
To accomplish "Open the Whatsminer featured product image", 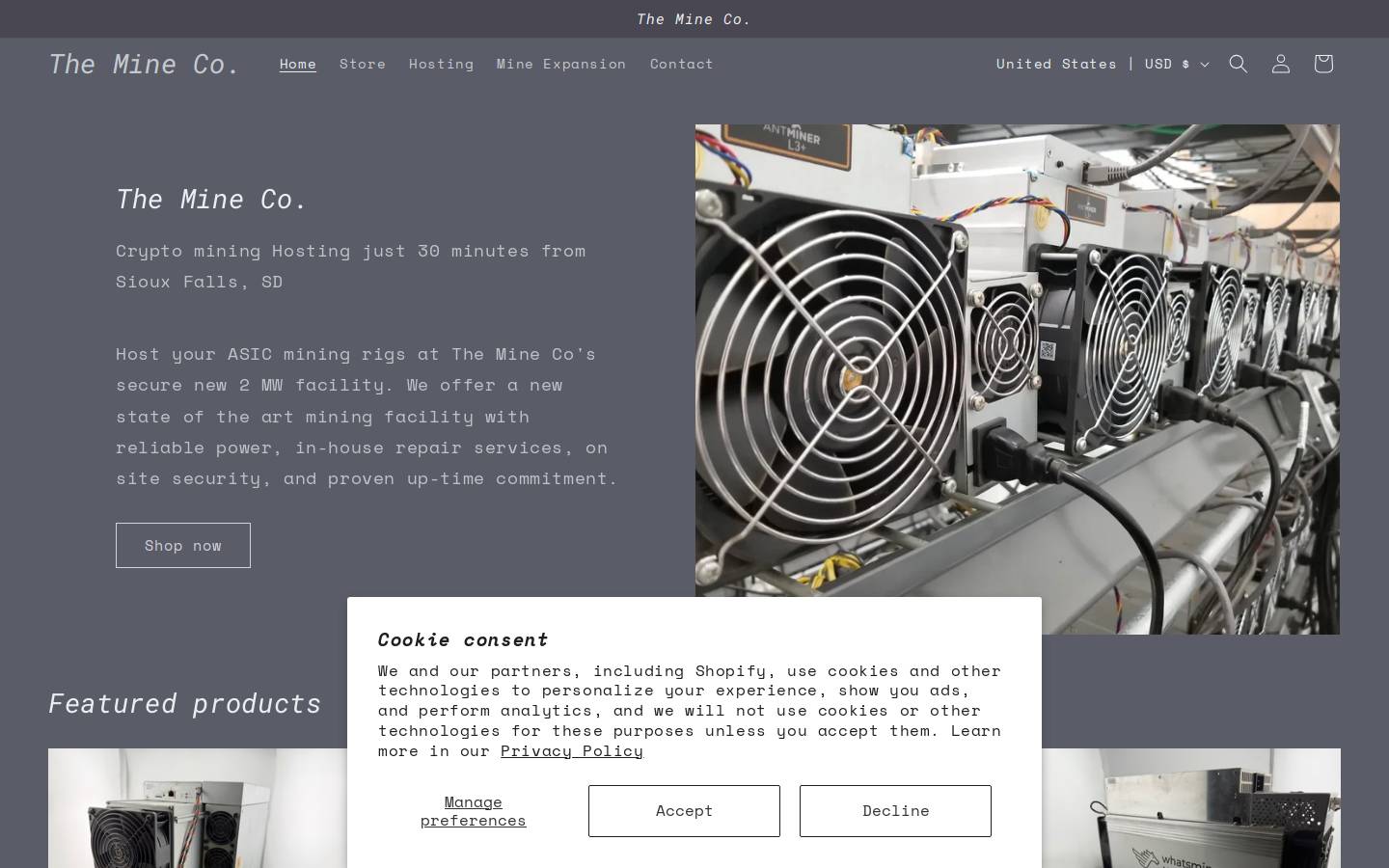I will tap(1191, 808).
